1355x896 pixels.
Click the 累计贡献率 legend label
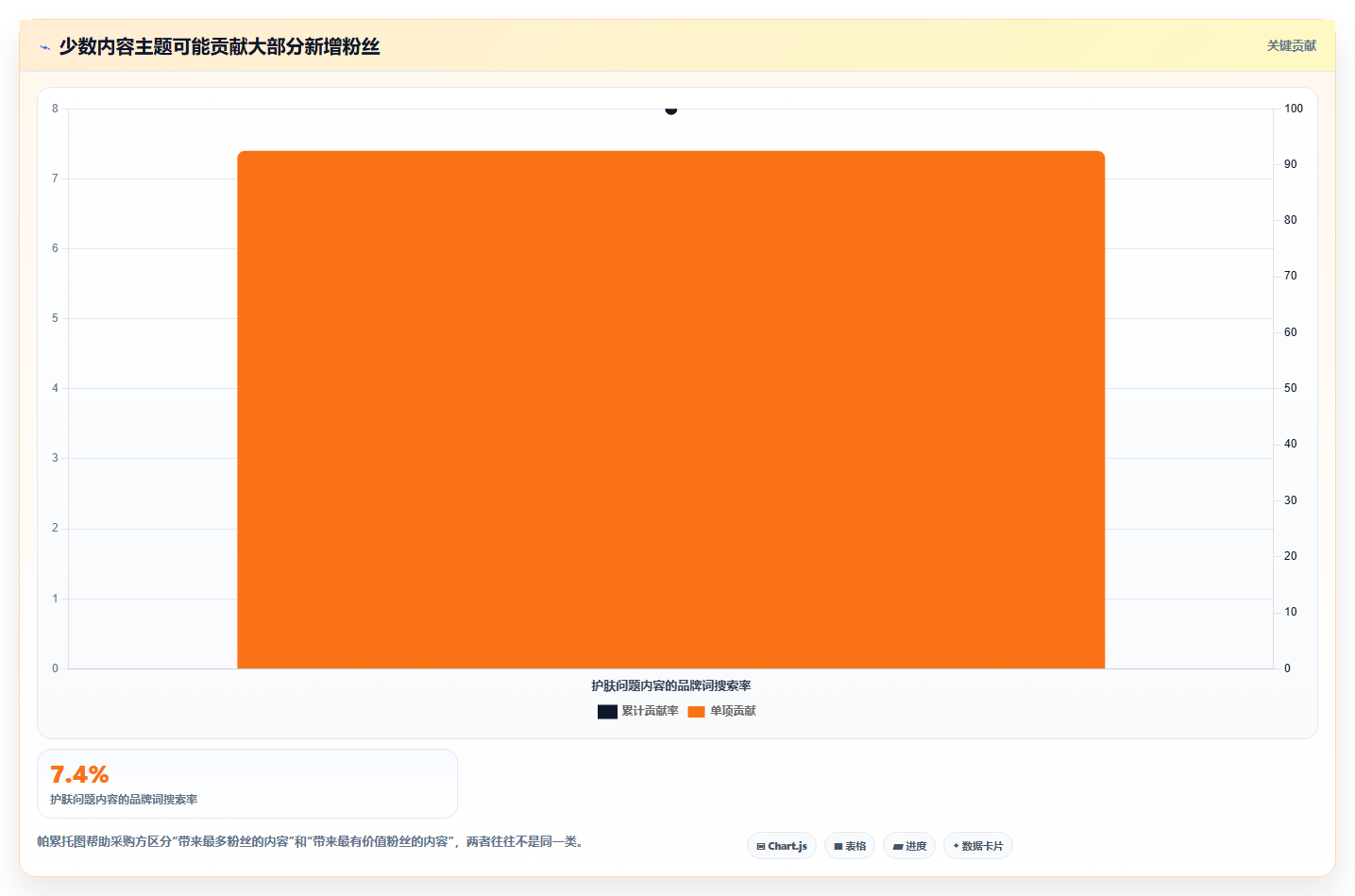pos(650,711)
